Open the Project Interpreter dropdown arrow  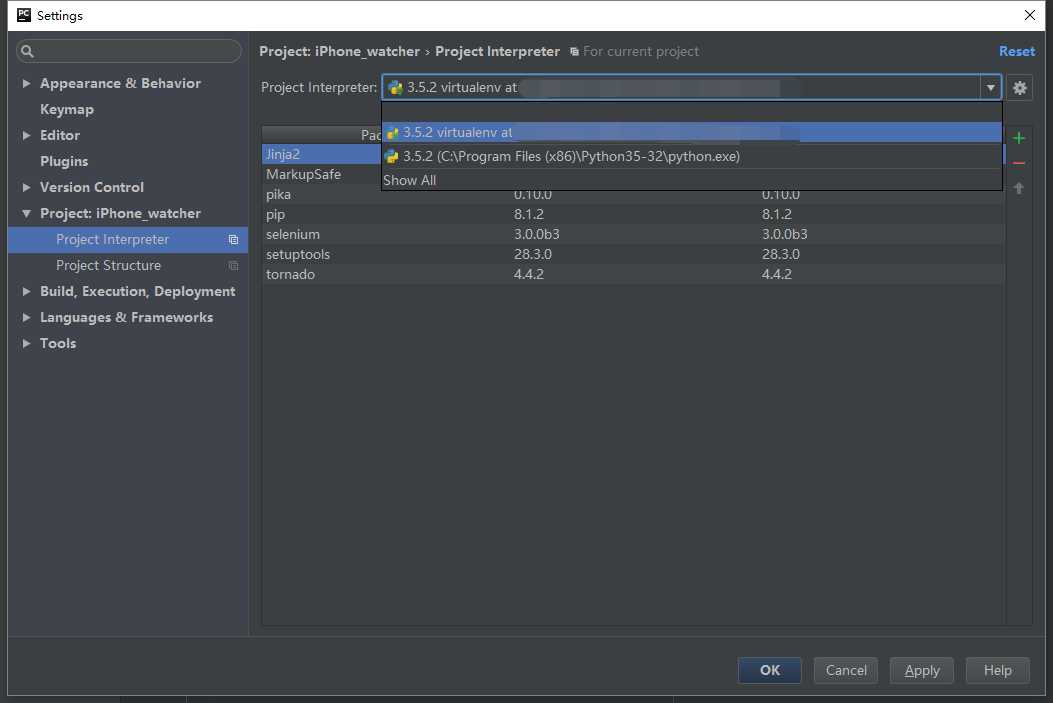(x=990, y=87)
